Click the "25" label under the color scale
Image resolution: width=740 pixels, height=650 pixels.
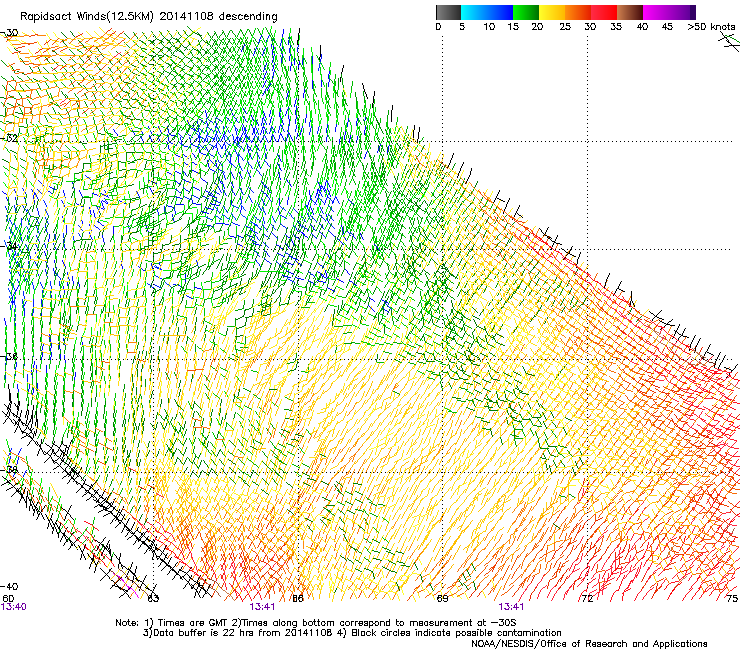(565, 27)
